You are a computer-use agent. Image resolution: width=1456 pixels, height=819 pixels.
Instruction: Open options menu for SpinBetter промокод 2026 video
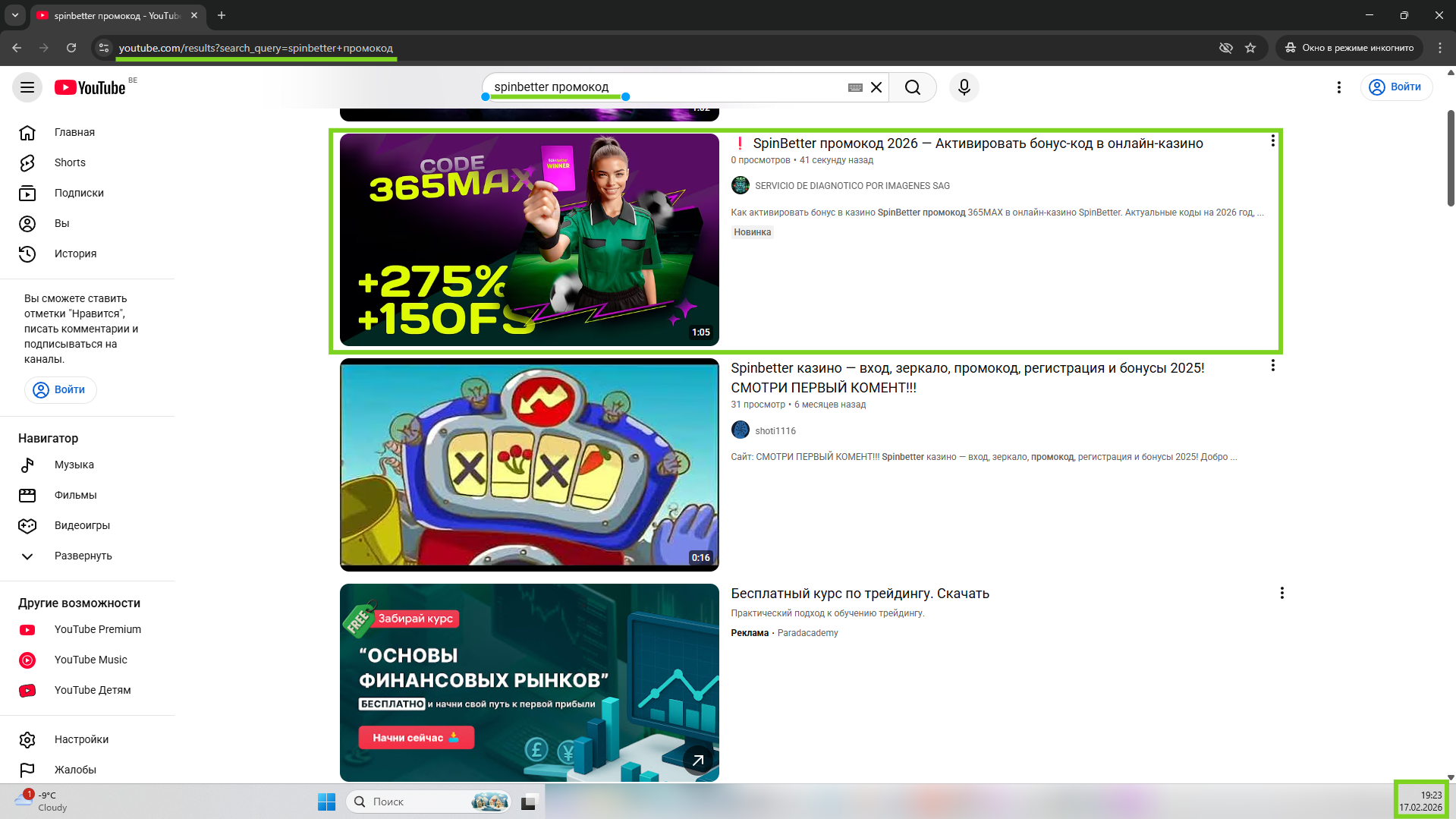point(1272,141)
